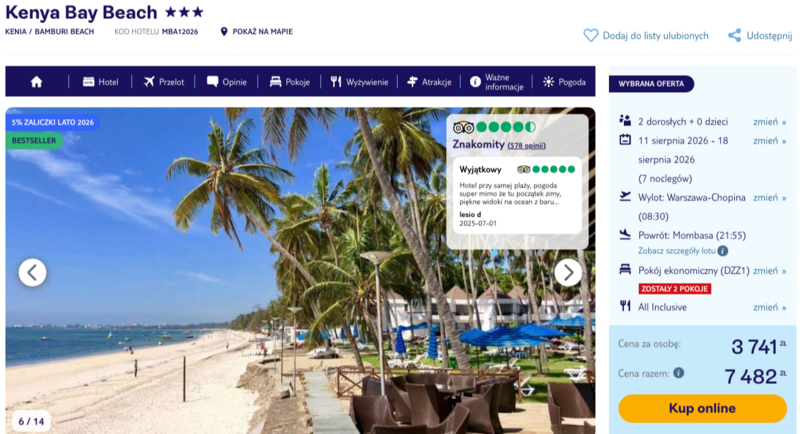Add hotel to favorites via heart icon
The width and height of the screenshot is (800, 434).
pyautogui.click(x=590, y=35)
